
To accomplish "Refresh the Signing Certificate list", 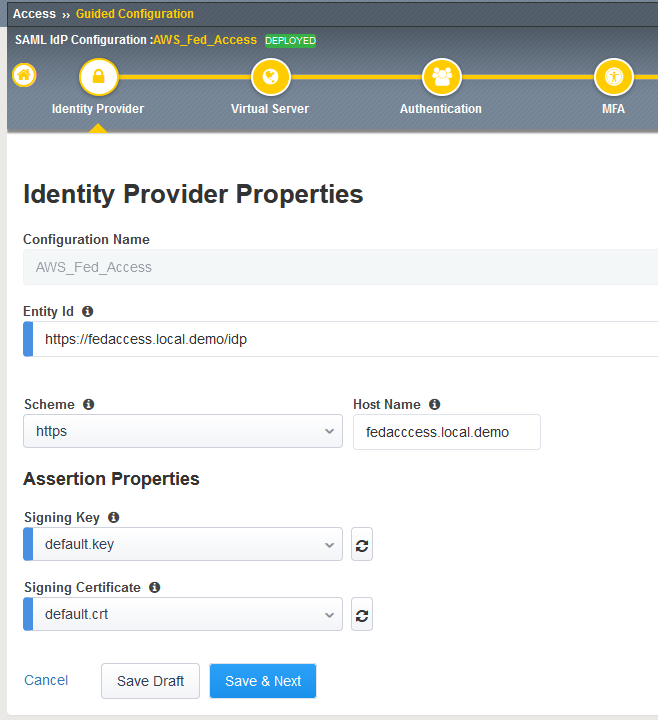I will (362, 615).
